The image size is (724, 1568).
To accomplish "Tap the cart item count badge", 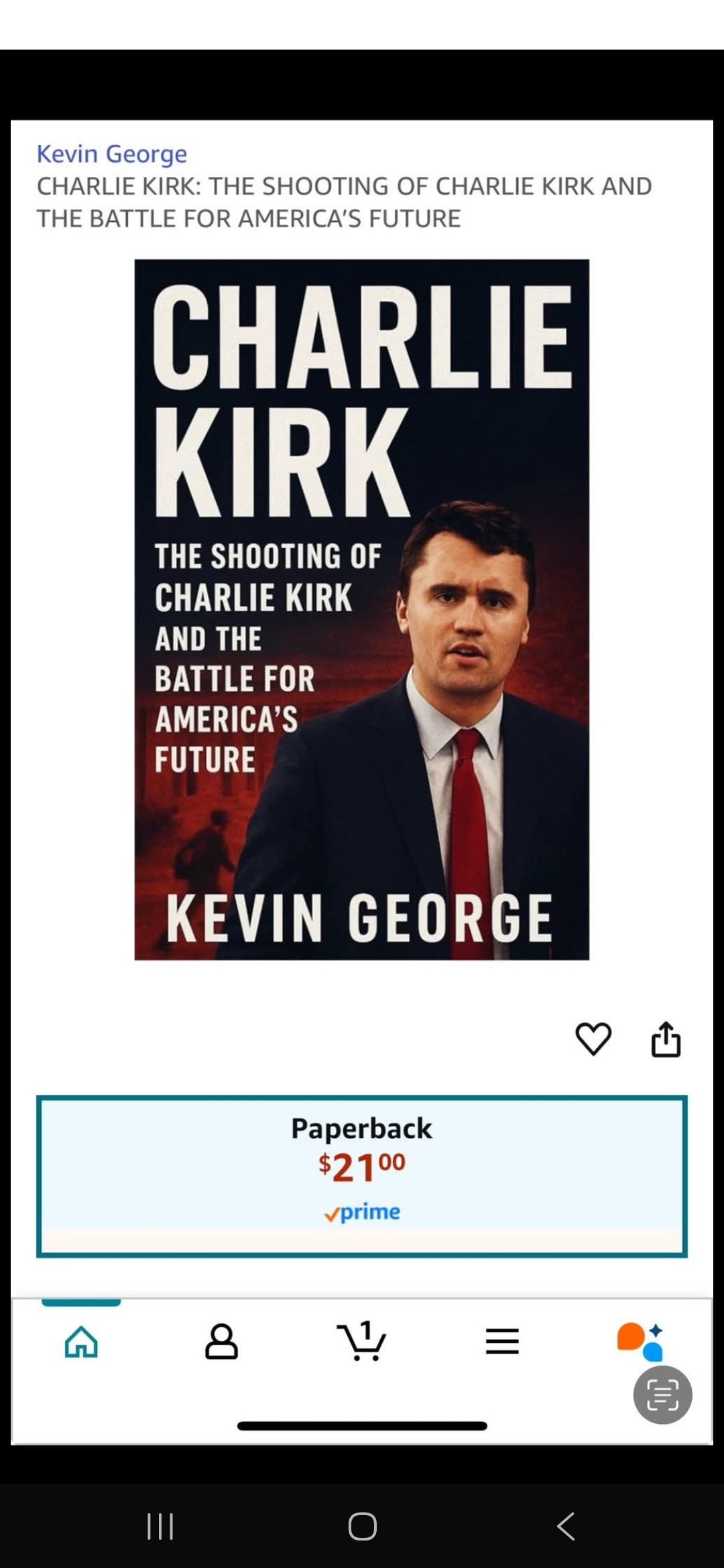I will pyautogui.click(x=366, y=1329).
